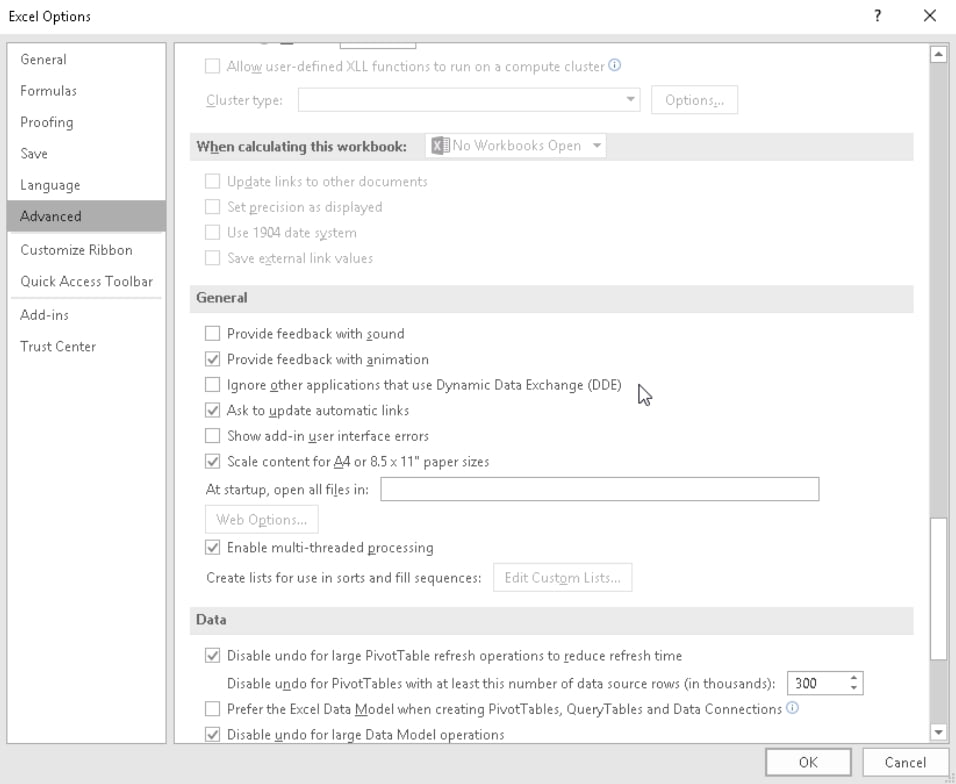Image resolution: width=956 pixels, height=784 pixels.
Task: Click the vertical scrollbar thumb
Action: [x=938, y=588]
